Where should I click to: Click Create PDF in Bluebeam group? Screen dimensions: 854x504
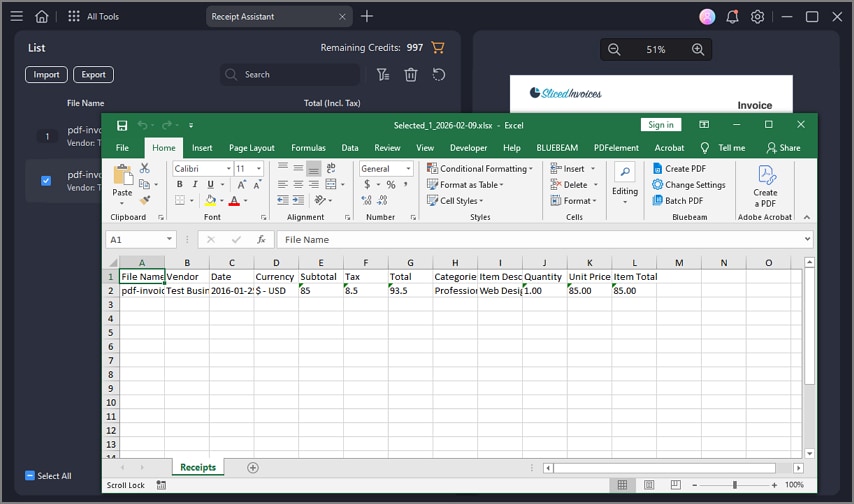(x=679, y=169)
